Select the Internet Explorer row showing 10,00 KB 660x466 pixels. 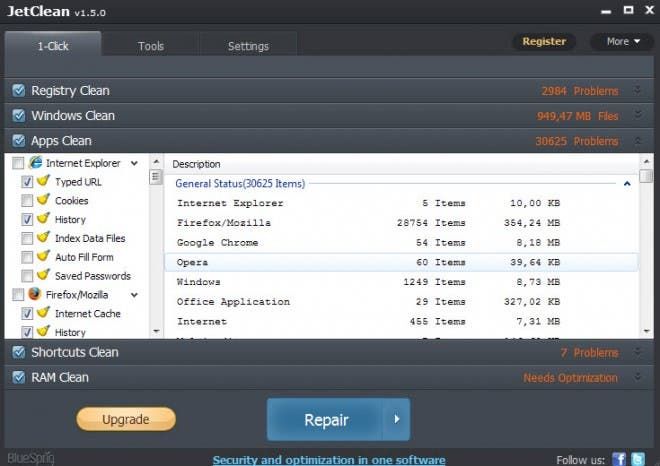tap(402, 203)
